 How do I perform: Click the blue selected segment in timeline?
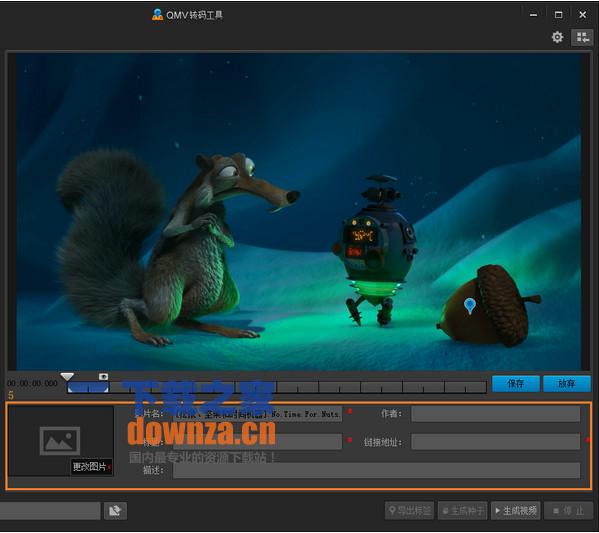click(x=88, y=387)
